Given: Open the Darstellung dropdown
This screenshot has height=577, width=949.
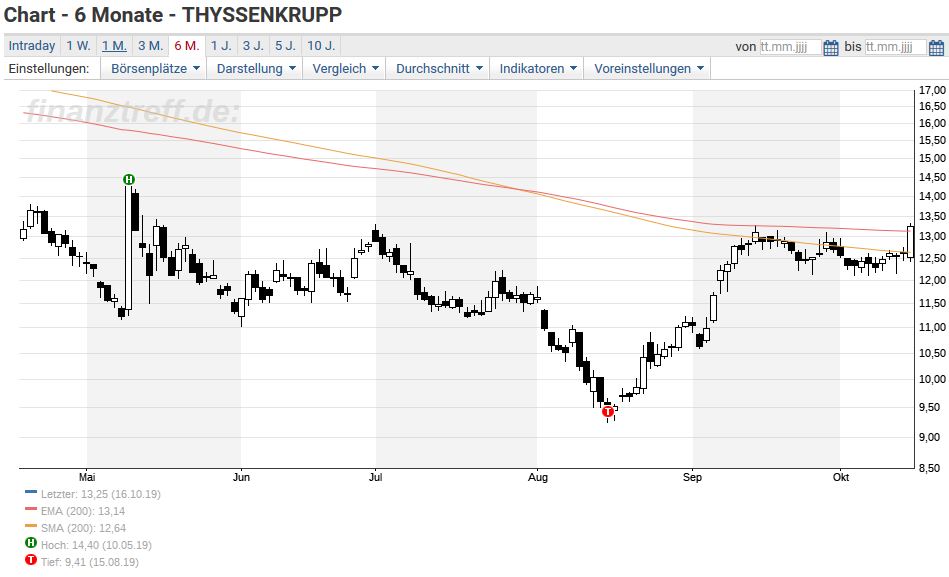Looking at the screenshot, I should (x=256, y=68).
